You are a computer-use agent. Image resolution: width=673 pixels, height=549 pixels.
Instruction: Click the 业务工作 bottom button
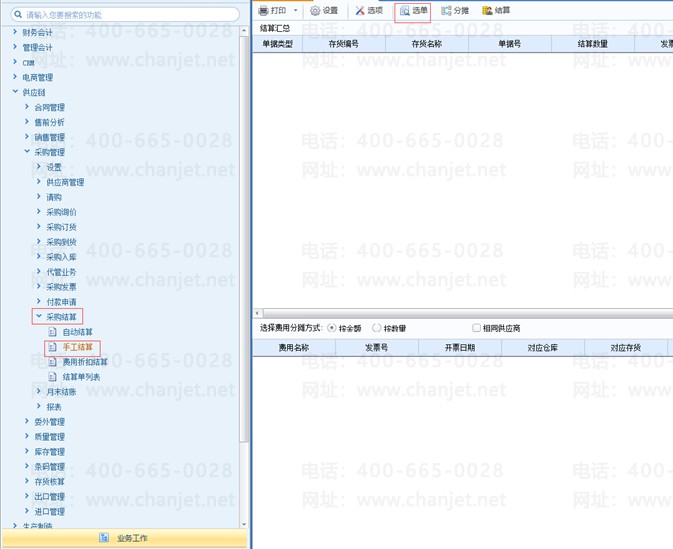[x=124, y=538]
